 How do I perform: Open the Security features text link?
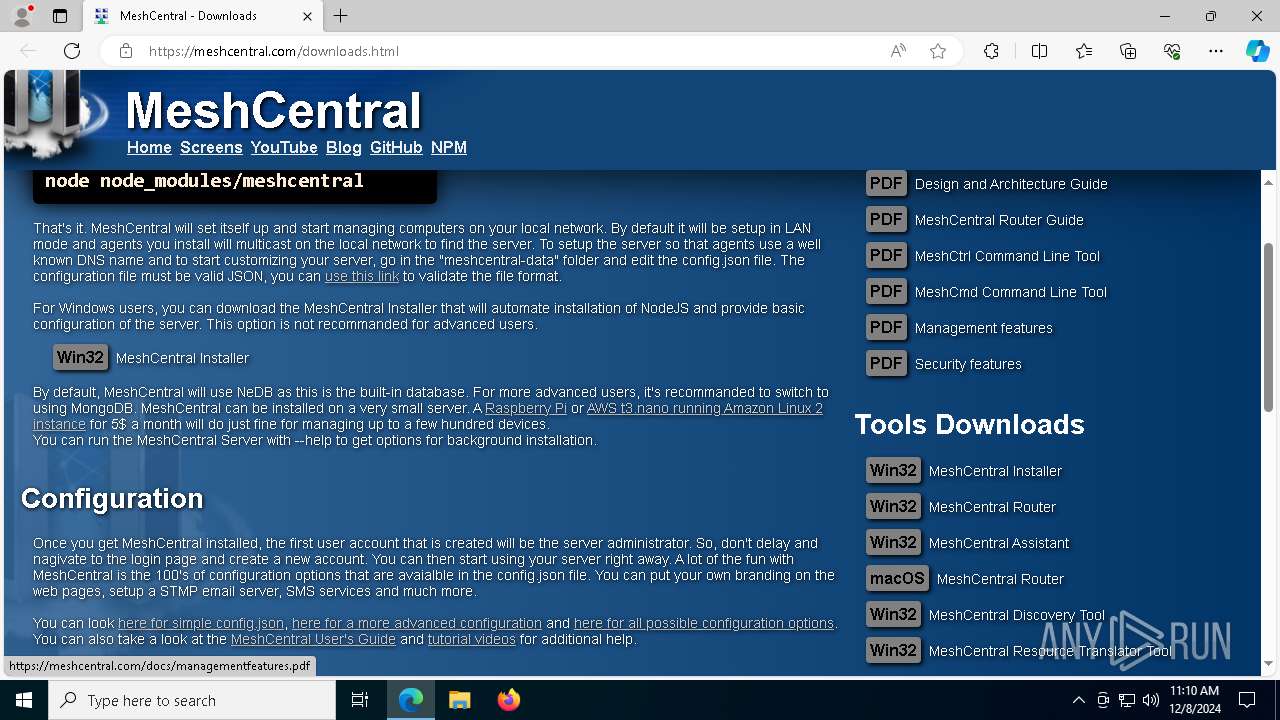pos(968,364)
